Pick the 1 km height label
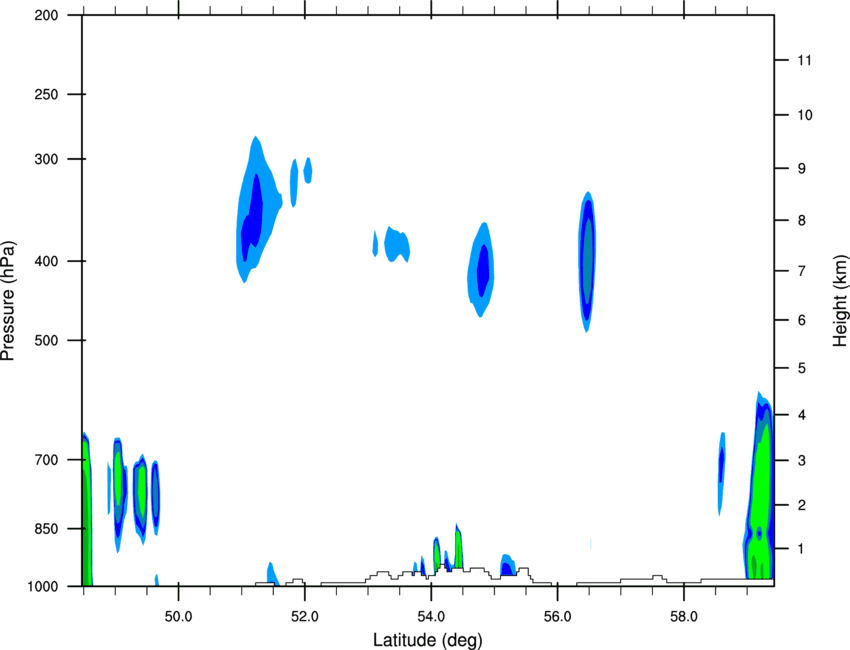 [802, 549]
